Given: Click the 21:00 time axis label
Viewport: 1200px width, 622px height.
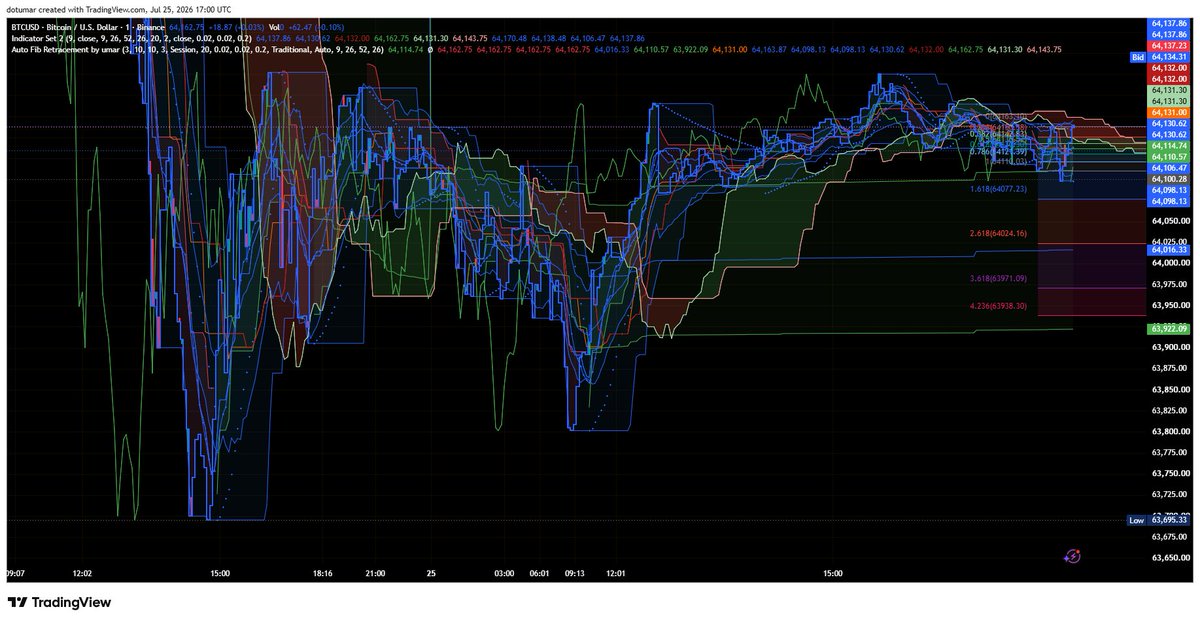Looking at the screenshot, I should [x=375, y=574].
